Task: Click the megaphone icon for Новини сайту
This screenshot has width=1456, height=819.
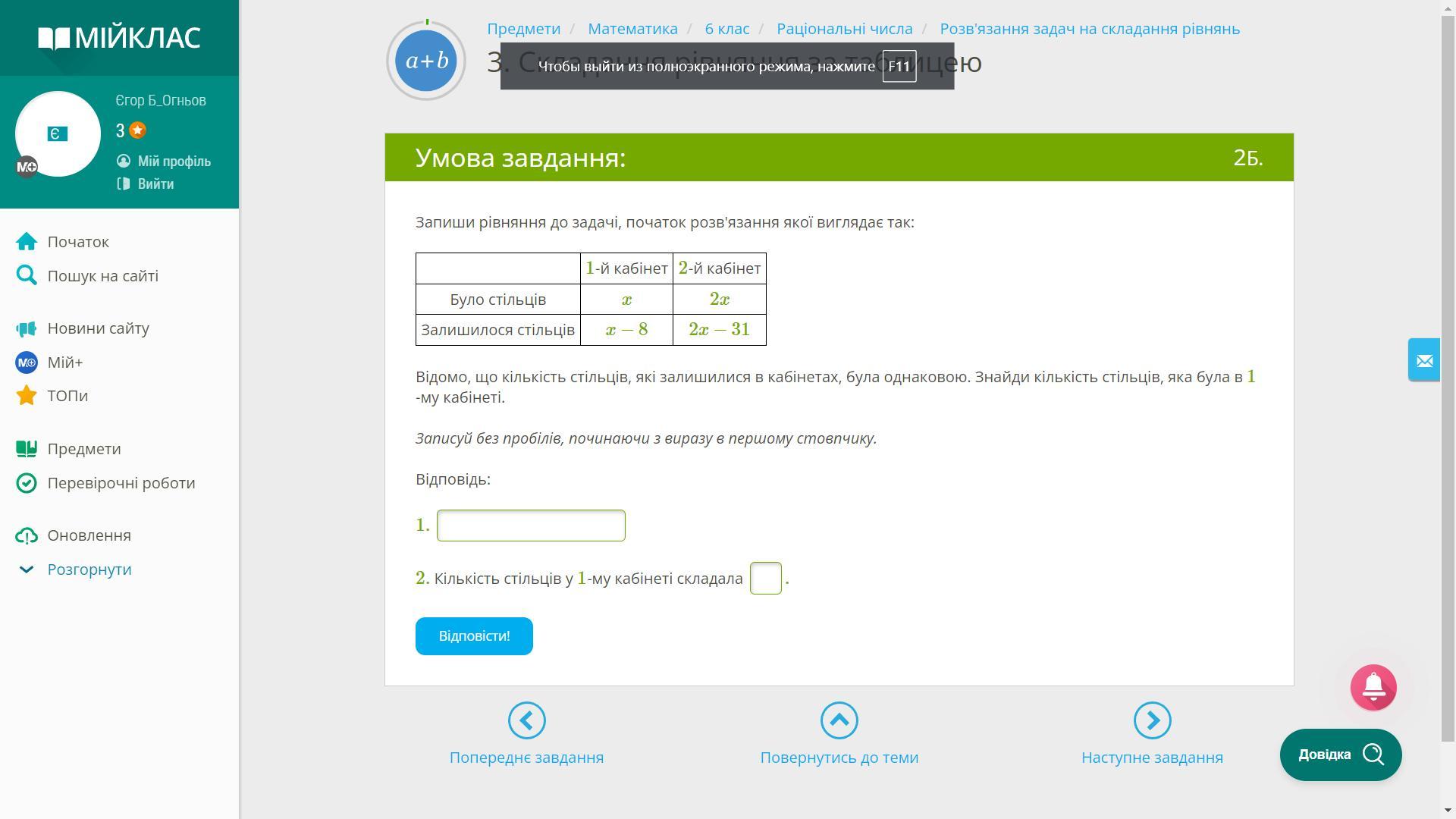Action: pos(27,328)
